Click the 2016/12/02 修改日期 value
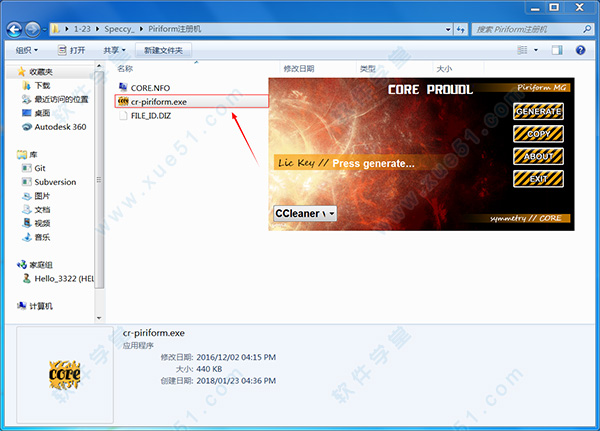Screen dimensions: 600x431 pyautogui.click(x=236, y=357)
